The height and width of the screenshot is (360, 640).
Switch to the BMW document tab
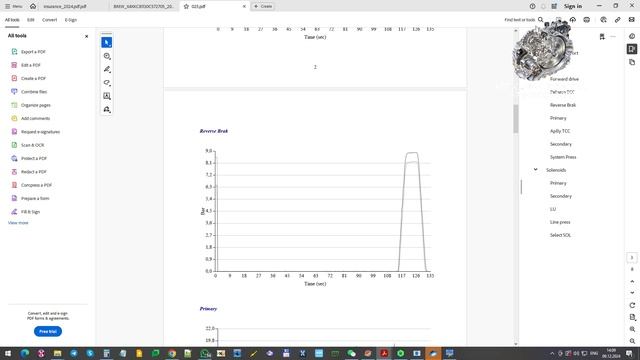pyautogui.click(x=144, y=6)
